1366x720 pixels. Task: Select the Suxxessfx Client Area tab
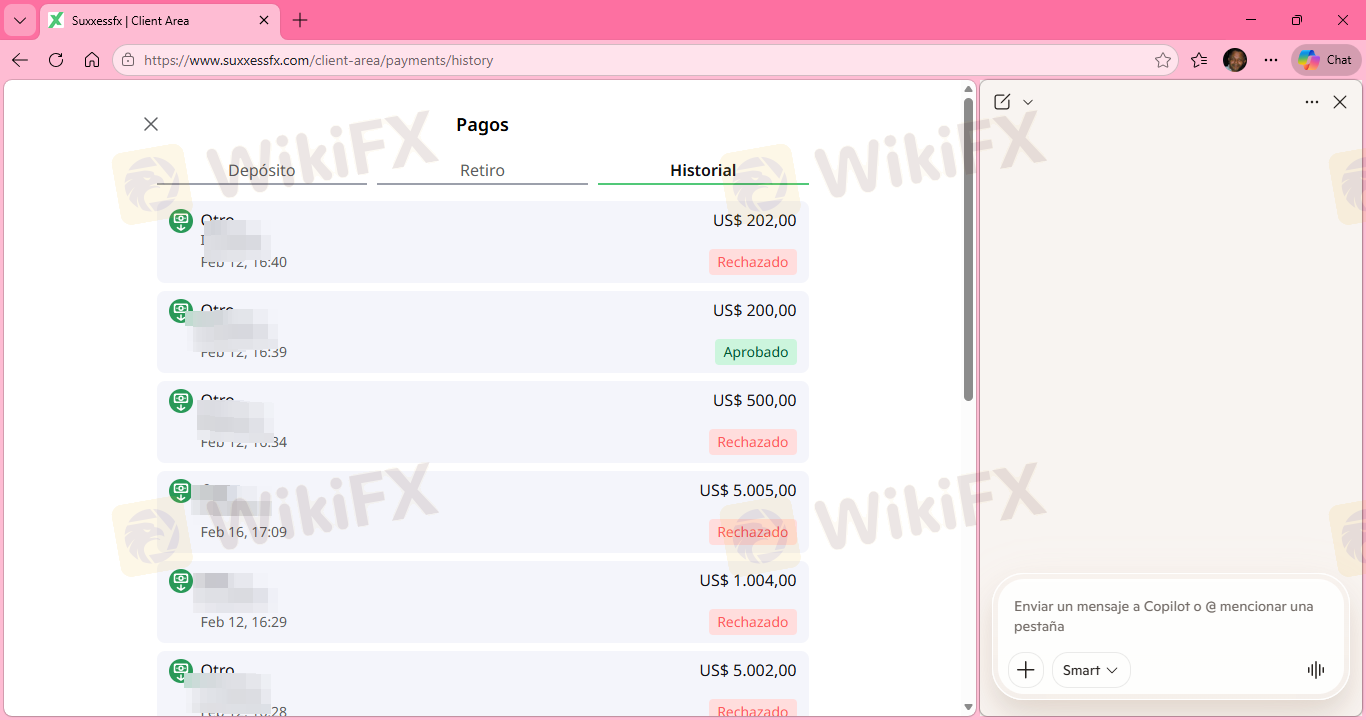point(160,21)
